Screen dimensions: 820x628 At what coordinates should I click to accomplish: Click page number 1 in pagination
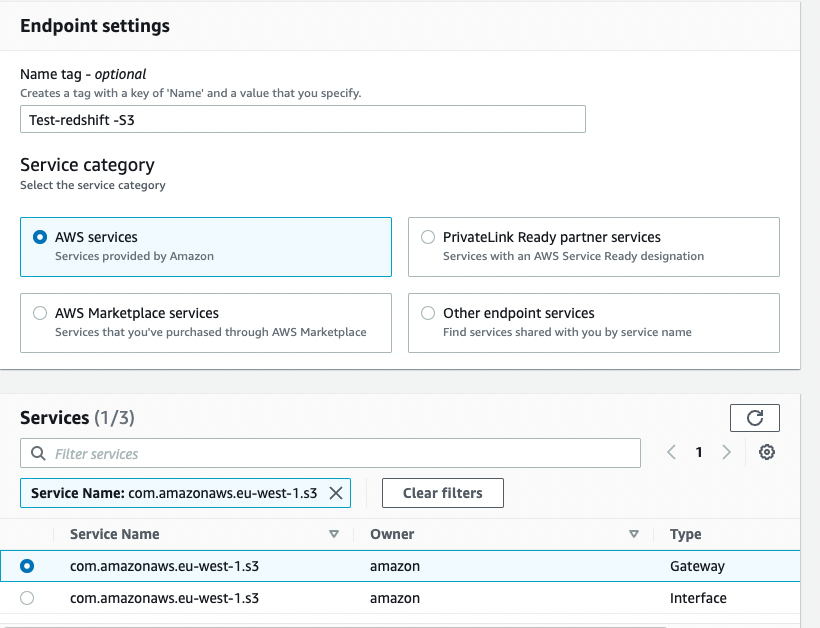tap(699, 453)
